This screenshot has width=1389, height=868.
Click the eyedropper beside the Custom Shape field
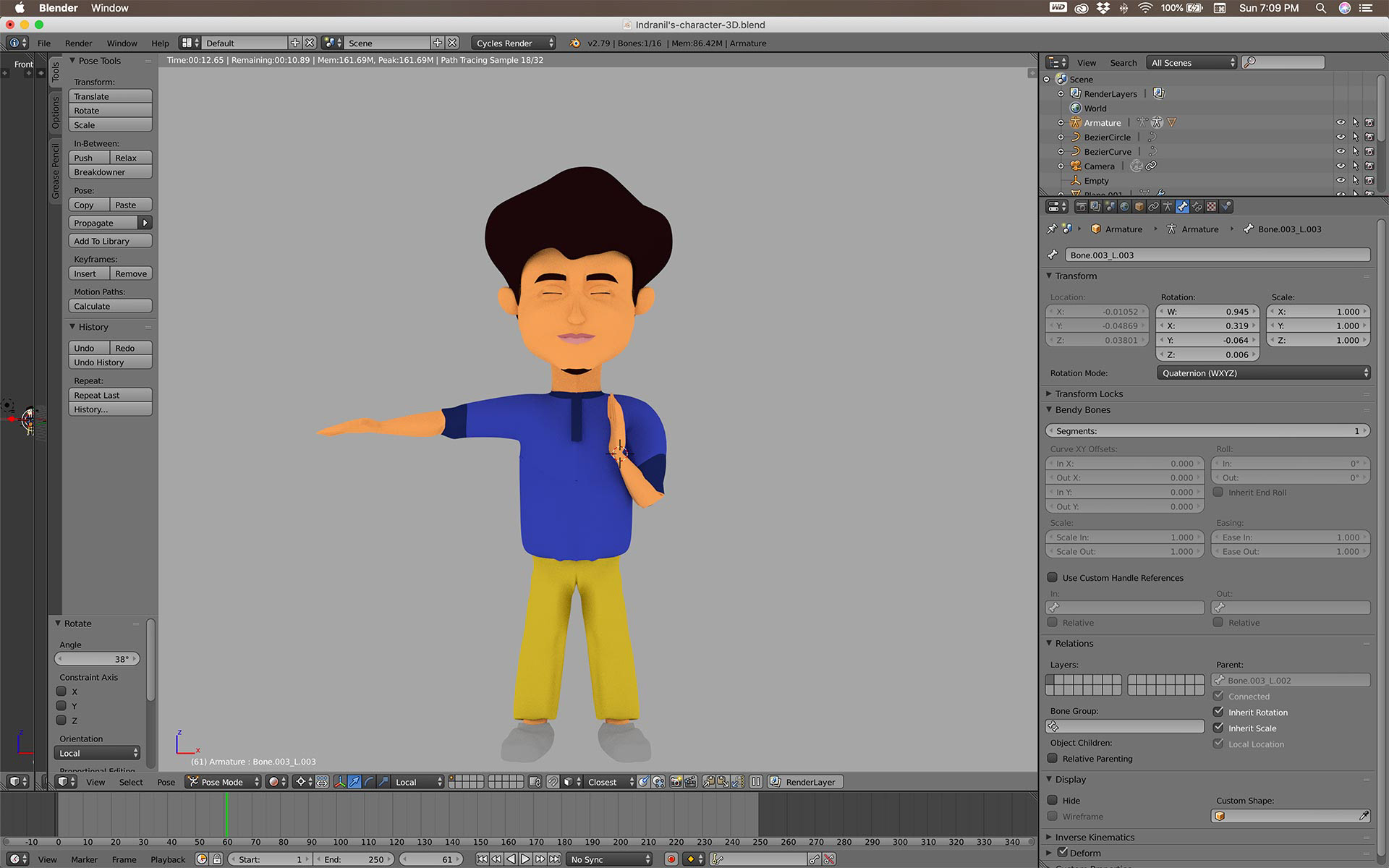coord(1364,816)
